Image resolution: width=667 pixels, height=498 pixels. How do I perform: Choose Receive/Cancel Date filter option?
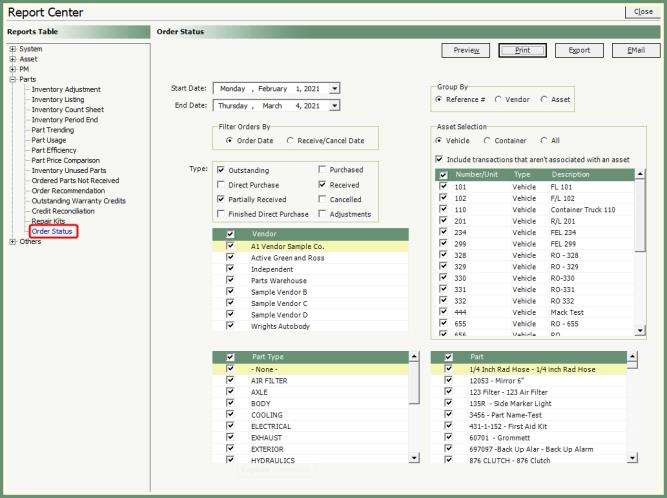(291, 140)
